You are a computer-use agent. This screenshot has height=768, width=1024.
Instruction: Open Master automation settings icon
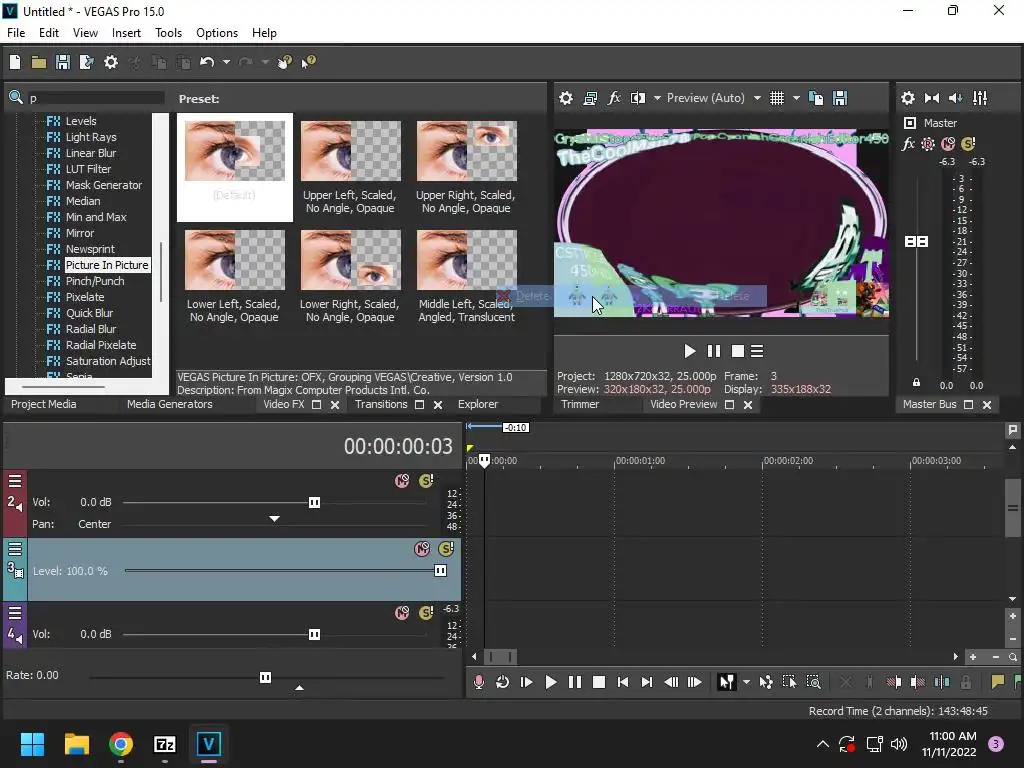[928, 144]
